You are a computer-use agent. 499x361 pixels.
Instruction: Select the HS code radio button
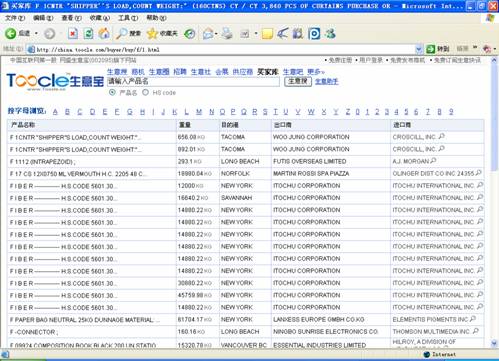pos(145,92)
